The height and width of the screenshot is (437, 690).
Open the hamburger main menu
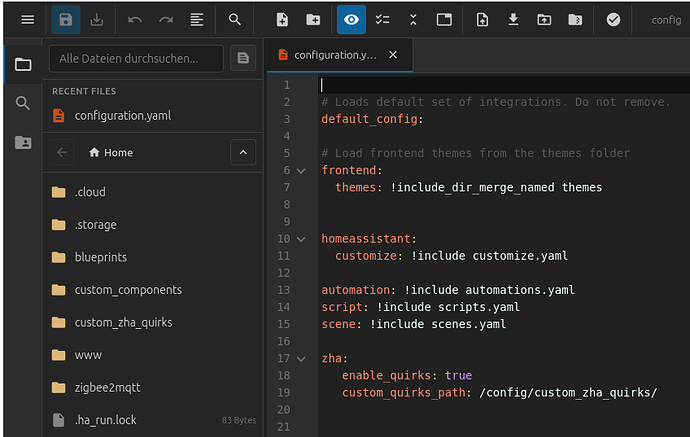27,20
